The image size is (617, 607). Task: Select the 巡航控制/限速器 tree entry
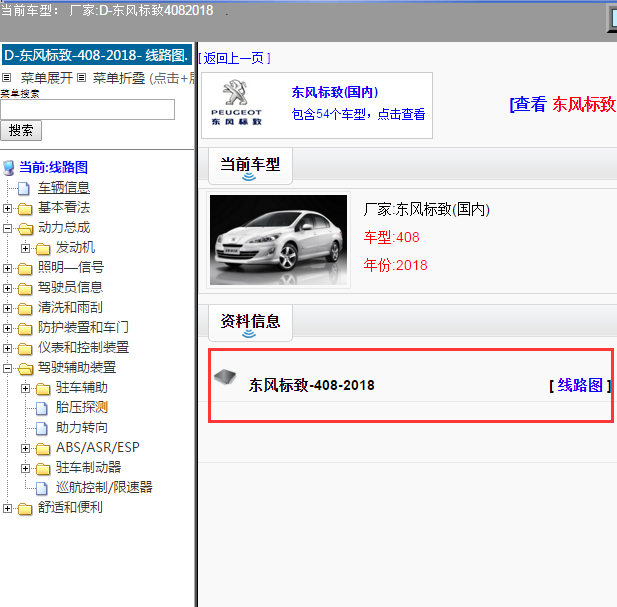(104, 487)
